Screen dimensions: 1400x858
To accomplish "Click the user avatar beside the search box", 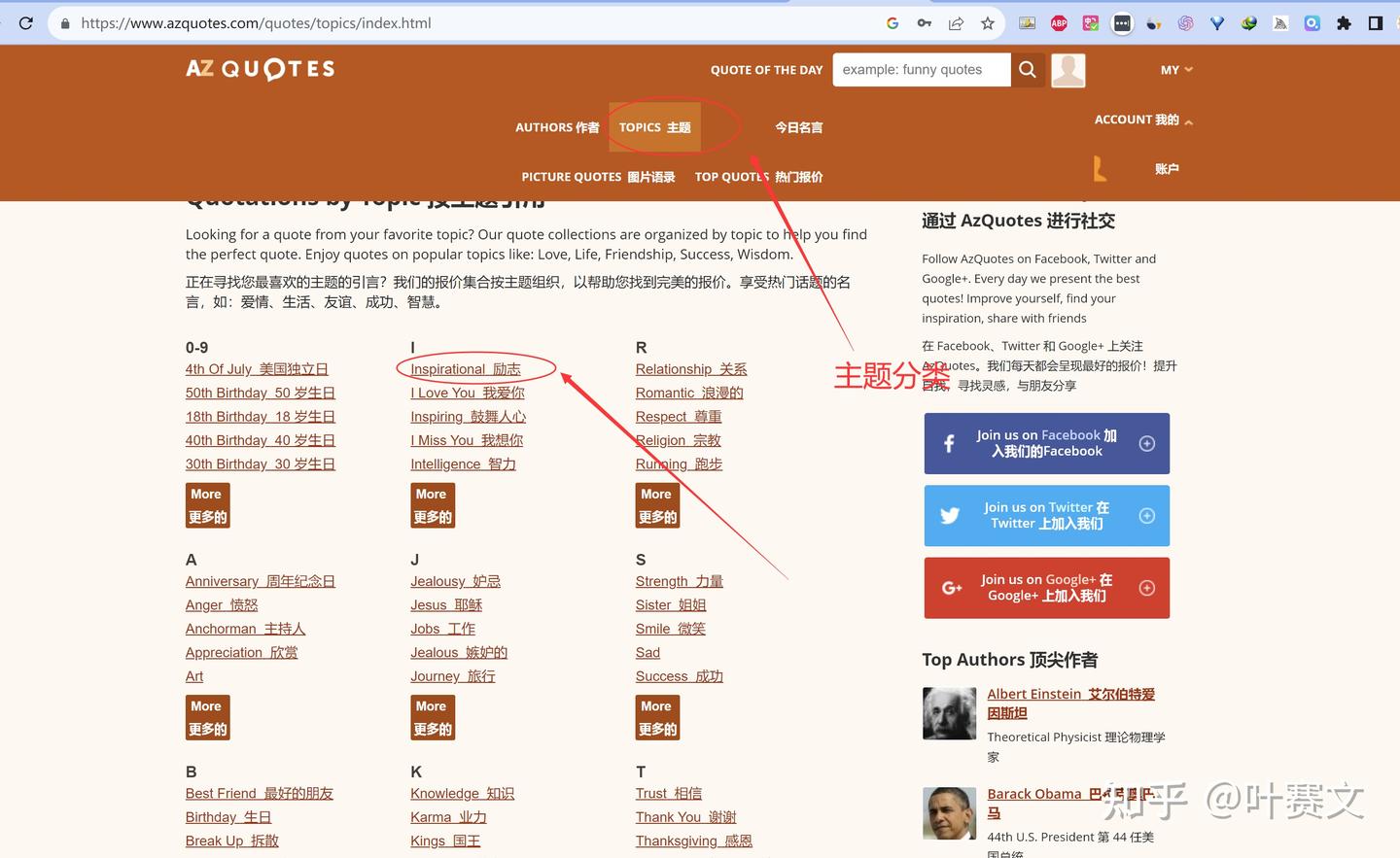I will click(x=1067, y=69).
